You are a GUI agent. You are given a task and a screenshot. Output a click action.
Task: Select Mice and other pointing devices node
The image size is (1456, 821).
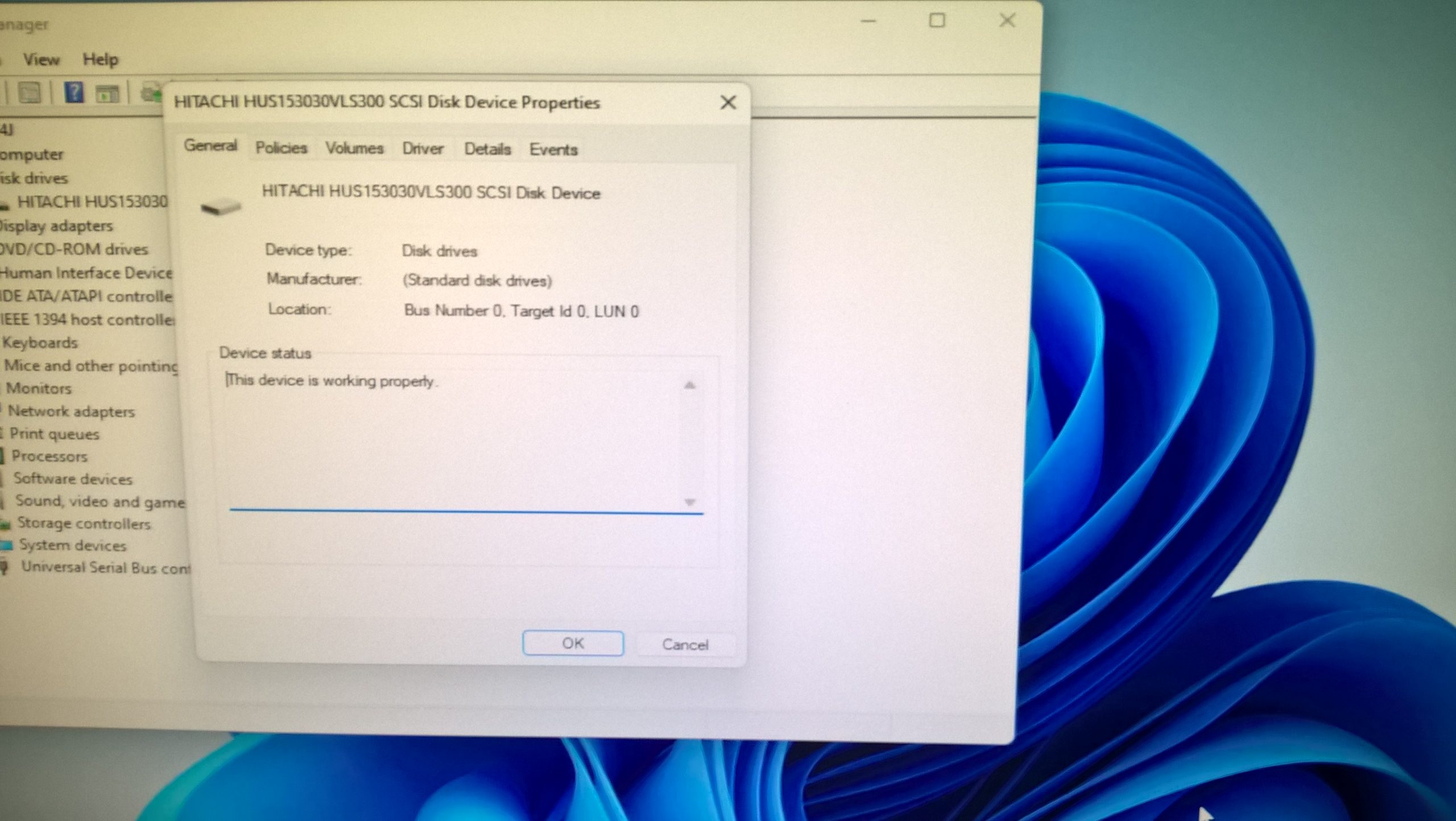click(91, 366)
